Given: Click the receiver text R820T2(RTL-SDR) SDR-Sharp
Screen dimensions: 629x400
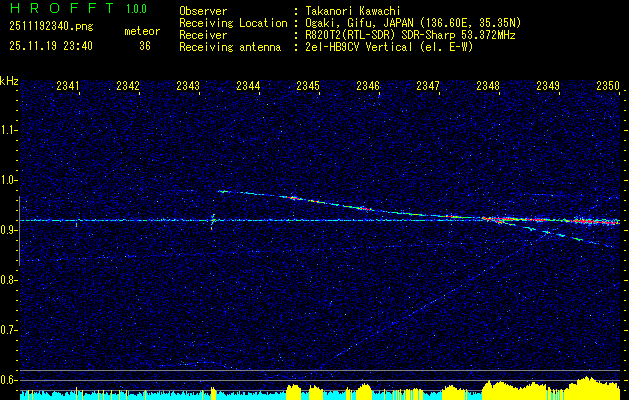Looking at the screenshot, I should click(380, 35).
